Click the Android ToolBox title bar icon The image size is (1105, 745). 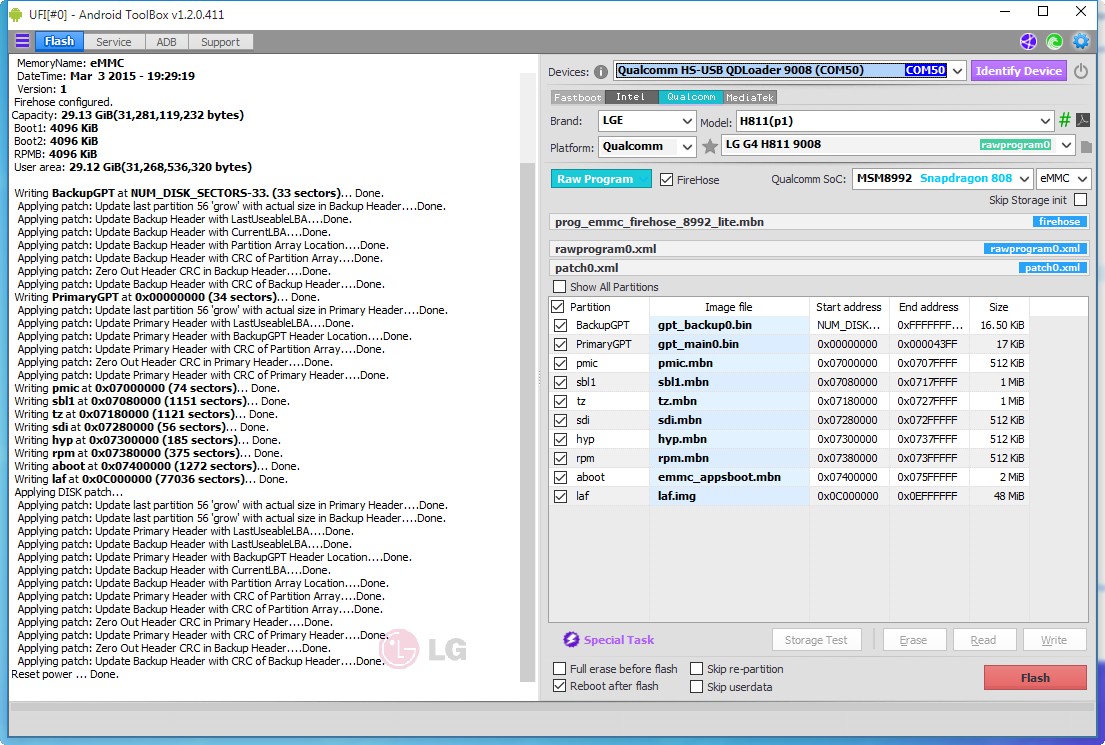16,14
